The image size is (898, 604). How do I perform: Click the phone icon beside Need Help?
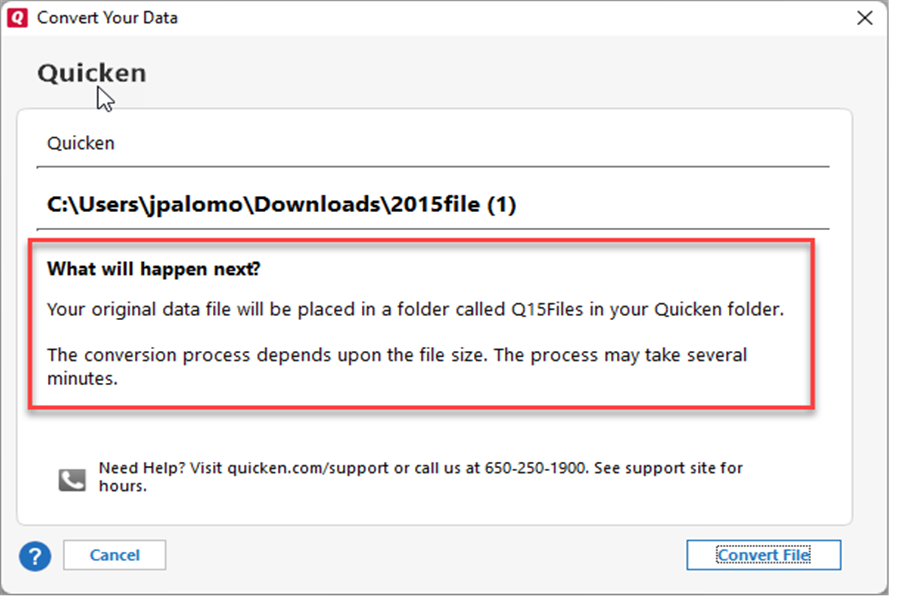point(72,479)
